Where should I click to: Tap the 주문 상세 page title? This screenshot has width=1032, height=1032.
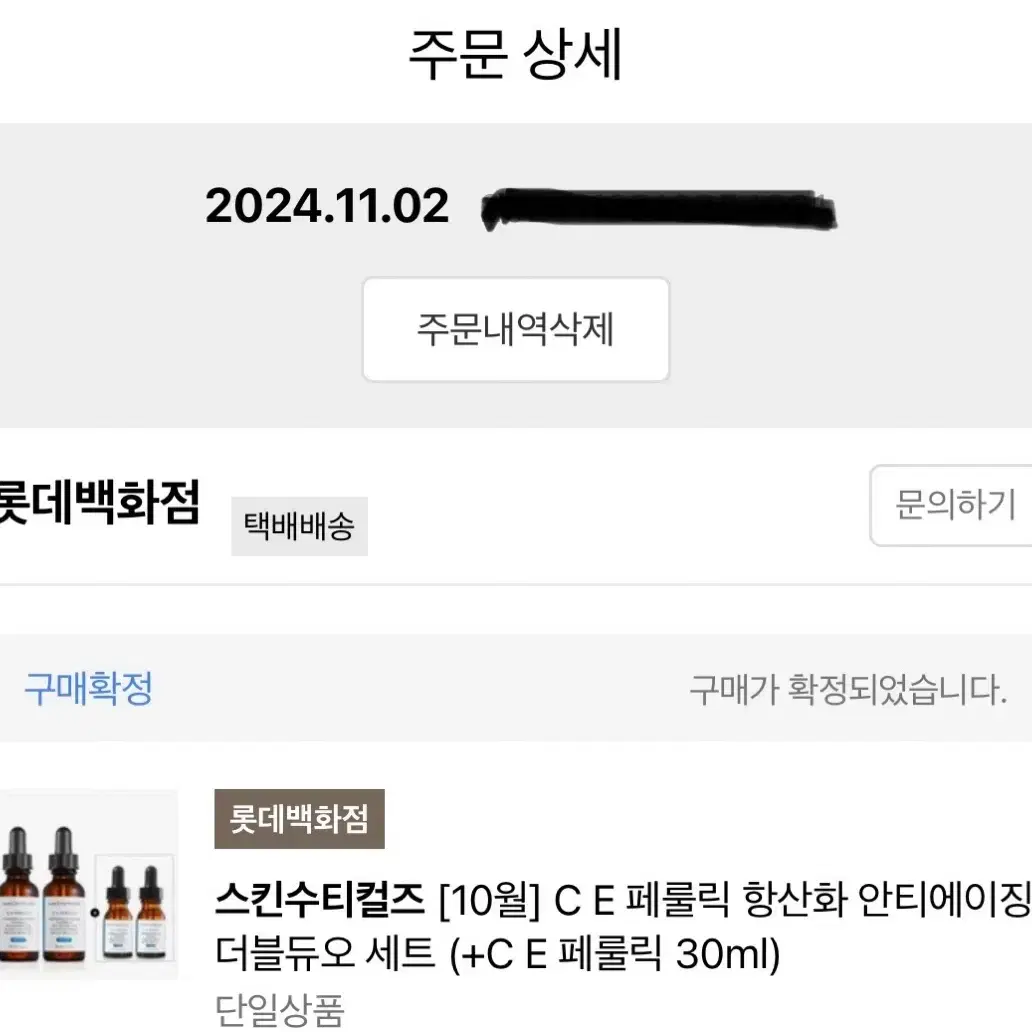(x=515, y=54)
